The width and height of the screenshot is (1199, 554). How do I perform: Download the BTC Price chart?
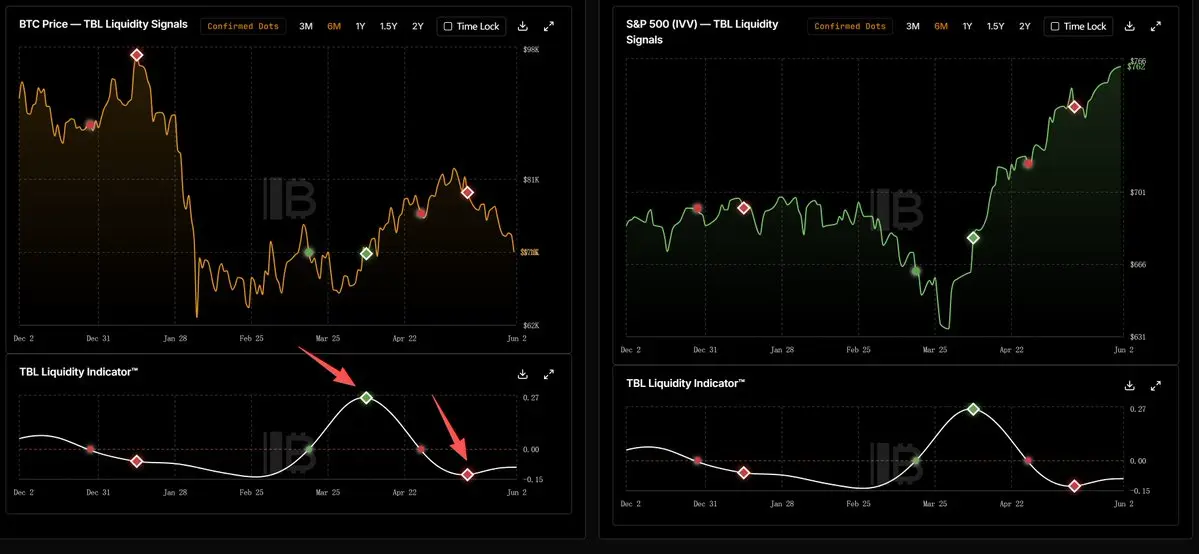click(x=523, y=26)
